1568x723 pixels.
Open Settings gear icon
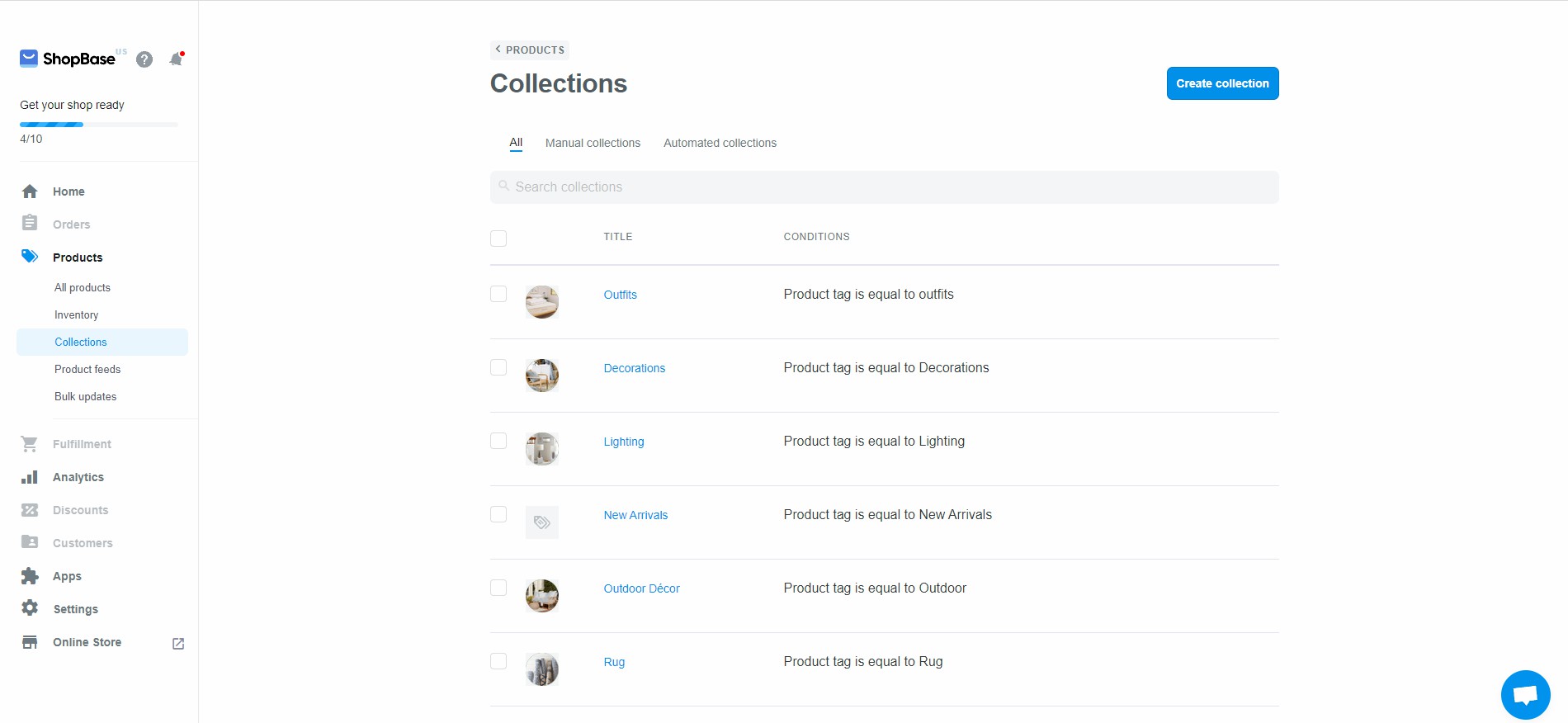30,608
